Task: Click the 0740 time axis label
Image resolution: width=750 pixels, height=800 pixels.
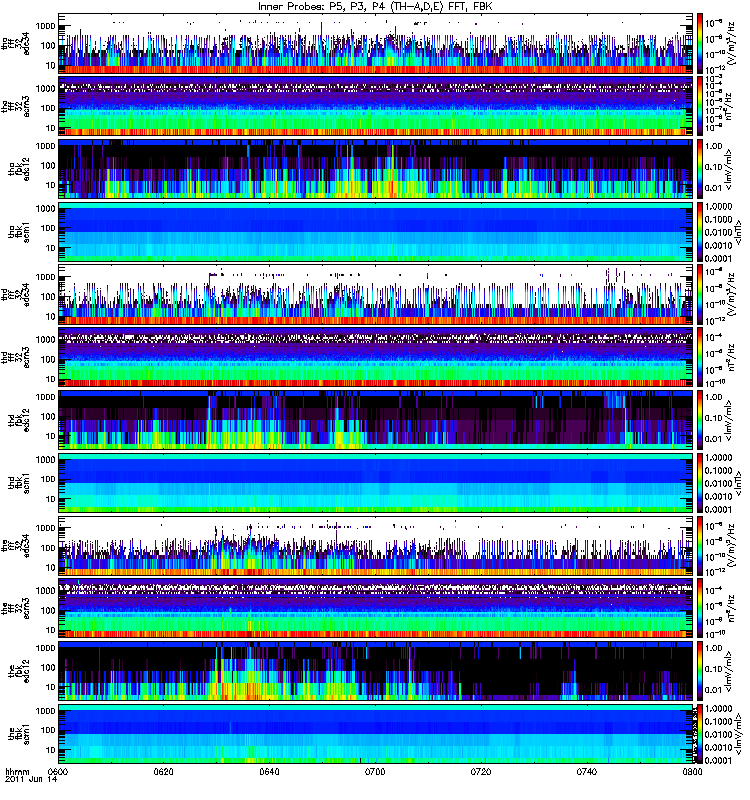Action: [x=586, y=772]
